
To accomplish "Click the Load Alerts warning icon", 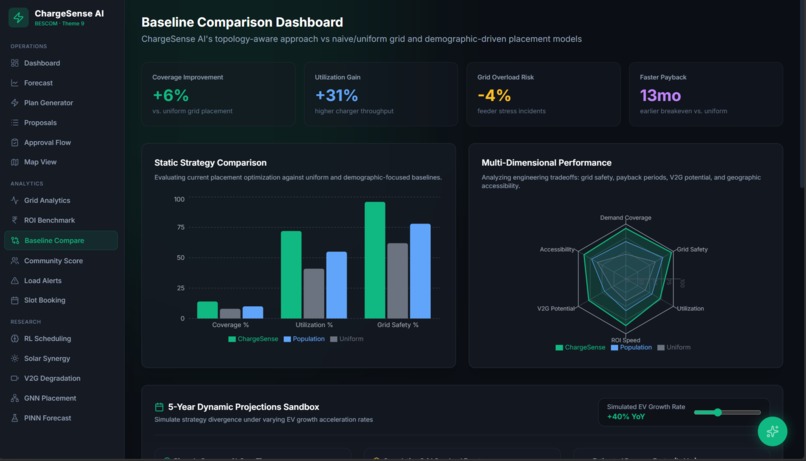I will 14,281.
